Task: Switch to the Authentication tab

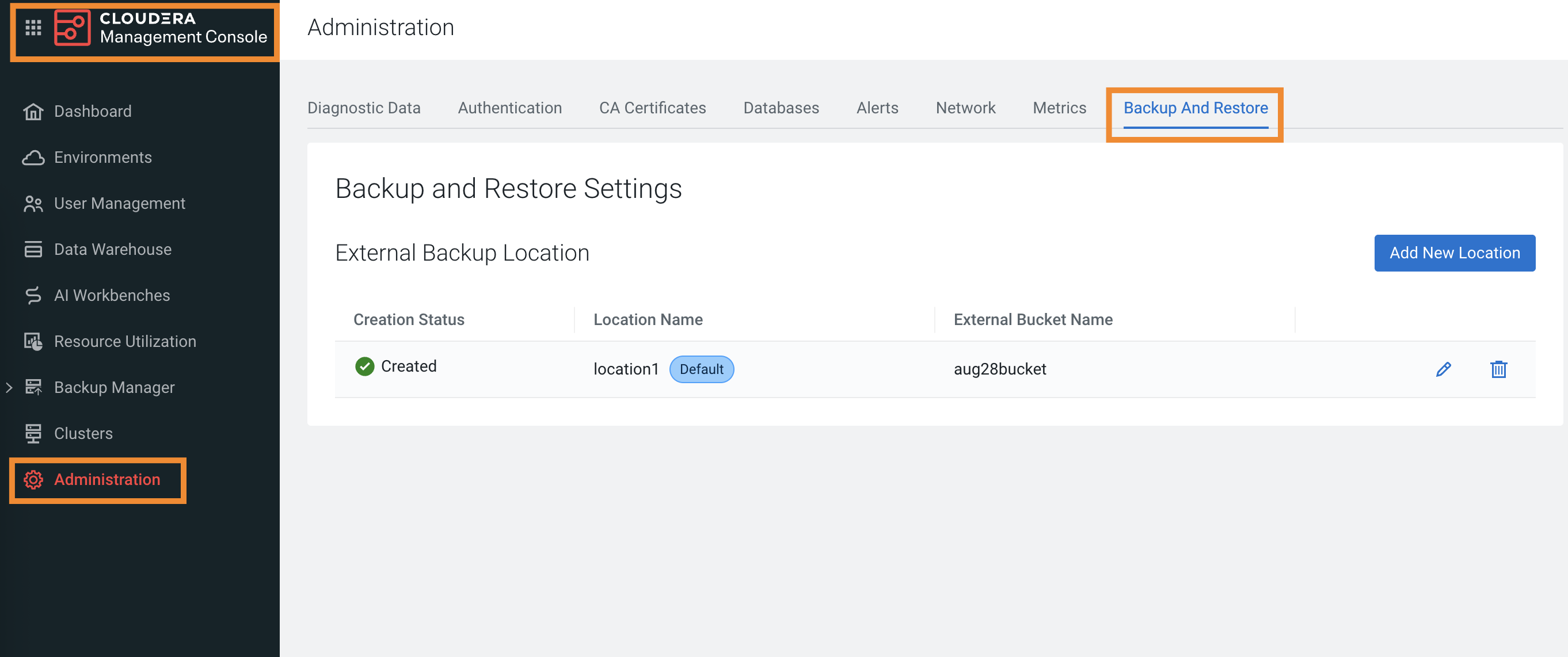Action: point(509,108)
